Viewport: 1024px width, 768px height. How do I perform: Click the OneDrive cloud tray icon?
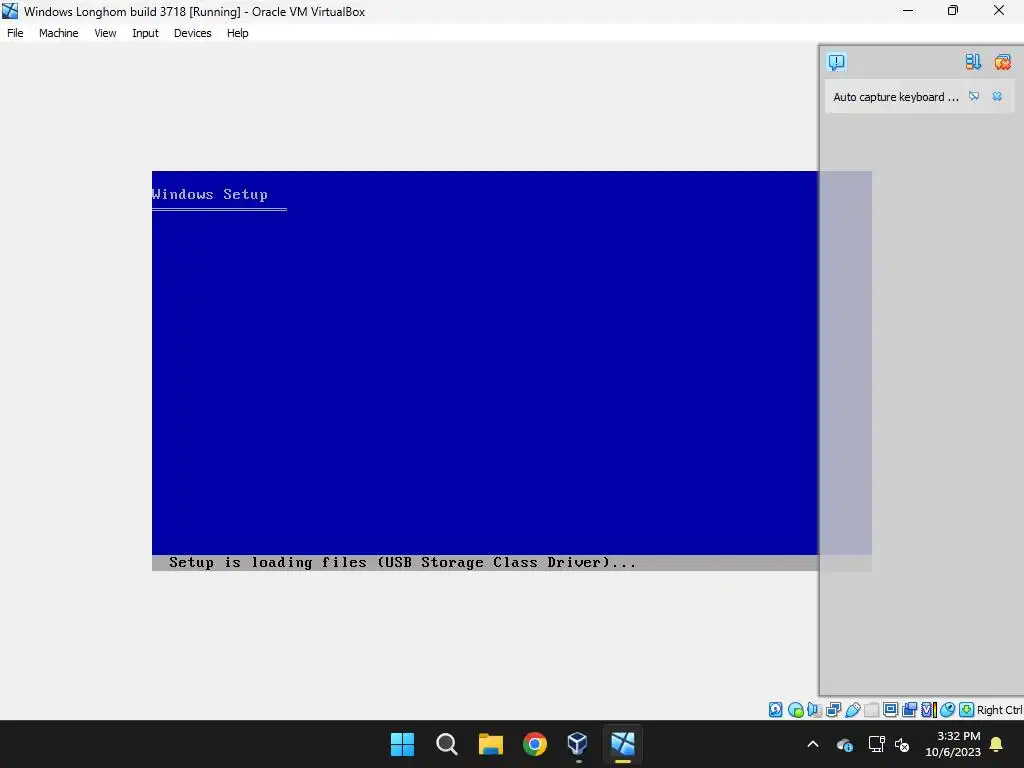point(845,744)
